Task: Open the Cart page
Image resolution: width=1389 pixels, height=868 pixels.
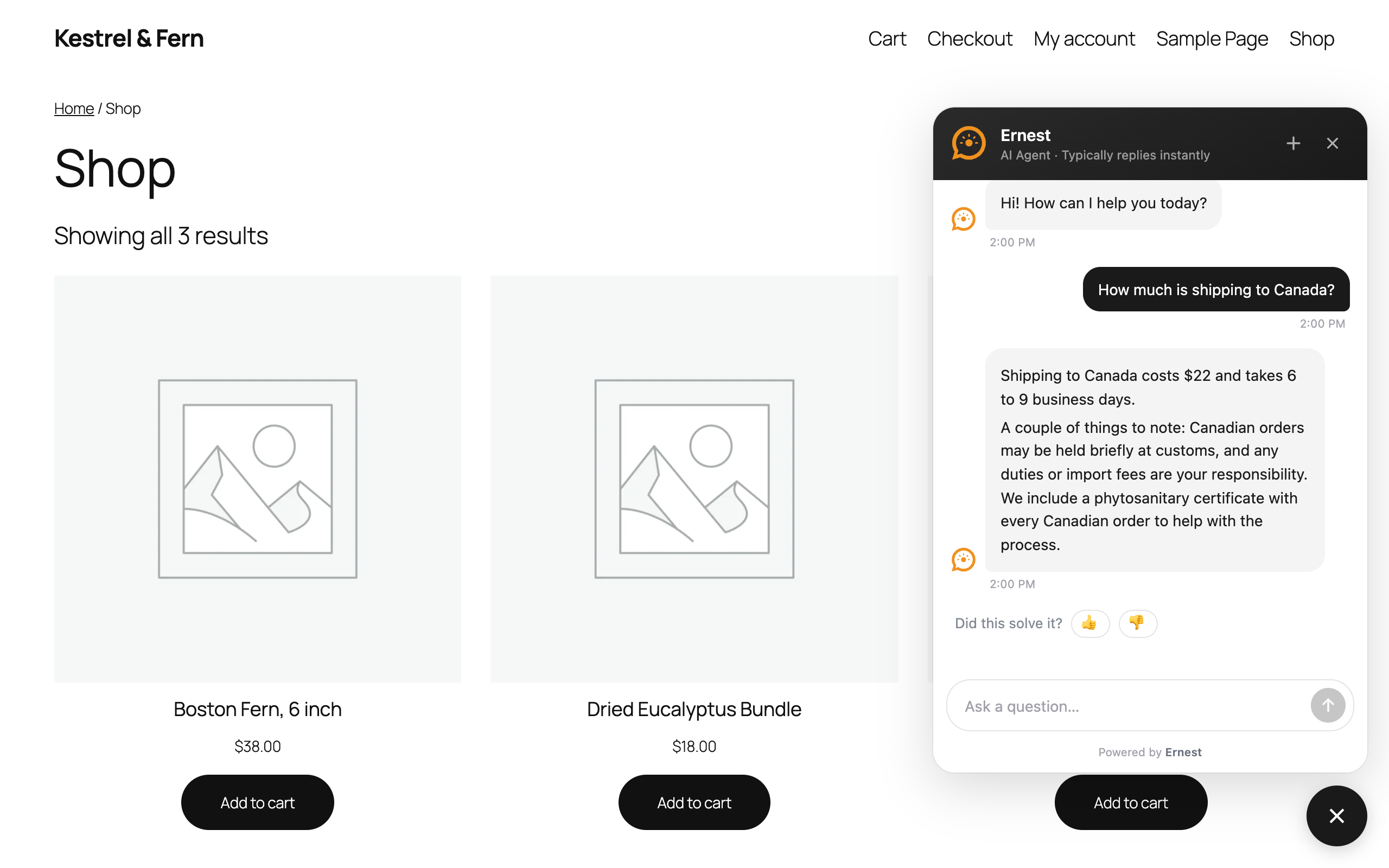Action: [x=887, y=39]
